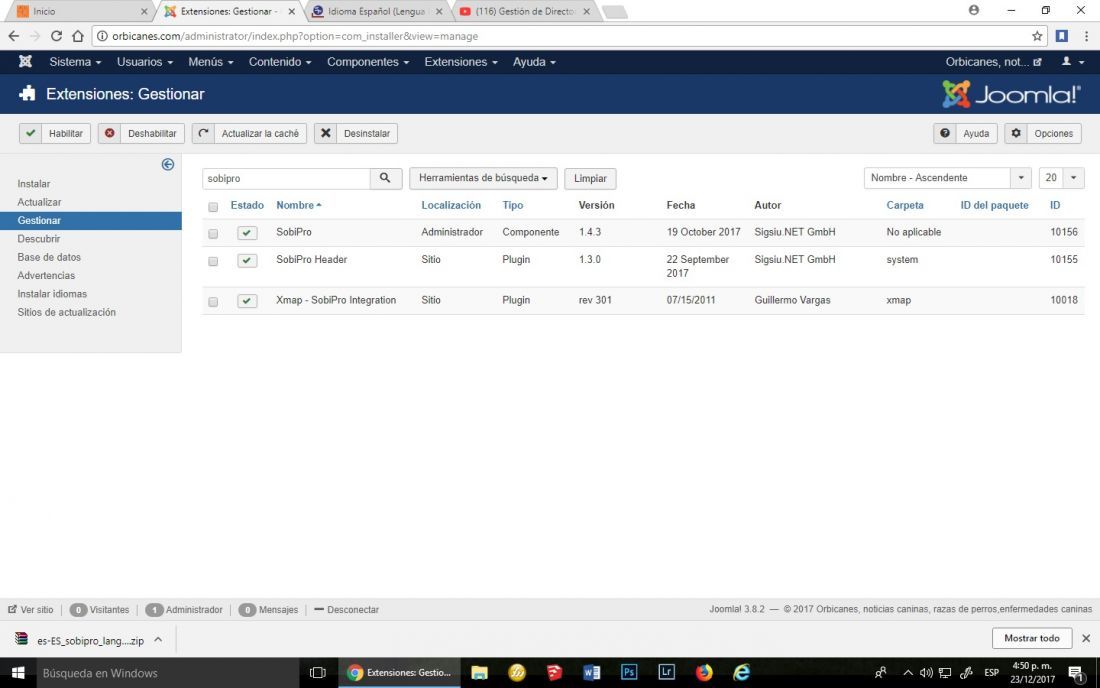Launch Photoshop from the taskbar
1100x688 pixels.
(629, 672)
